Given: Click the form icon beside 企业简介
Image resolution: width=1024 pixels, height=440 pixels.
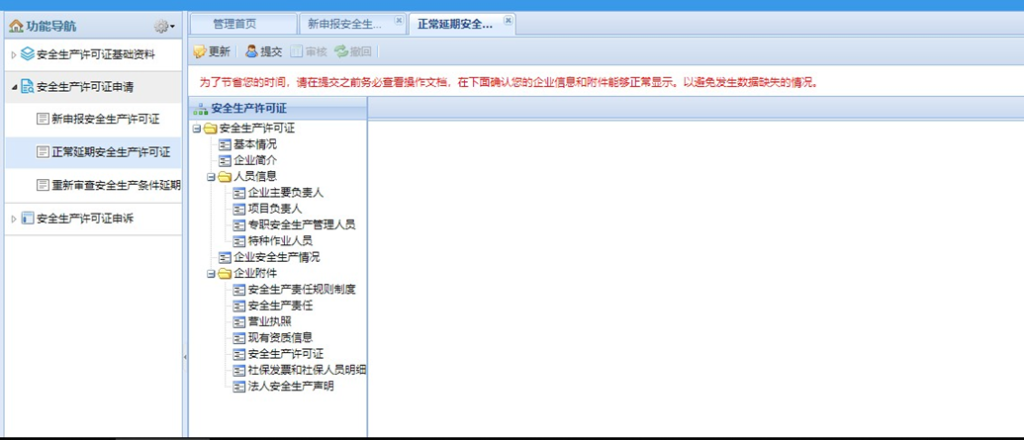Looking at the screenshot, I should 225,161.
